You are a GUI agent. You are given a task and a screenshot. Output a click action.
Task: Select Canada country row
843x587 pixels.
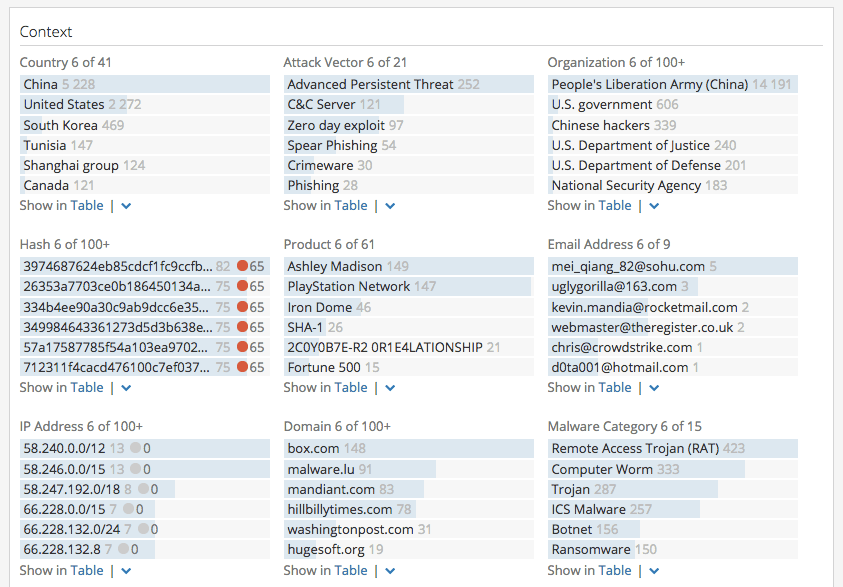click(145, 185)
